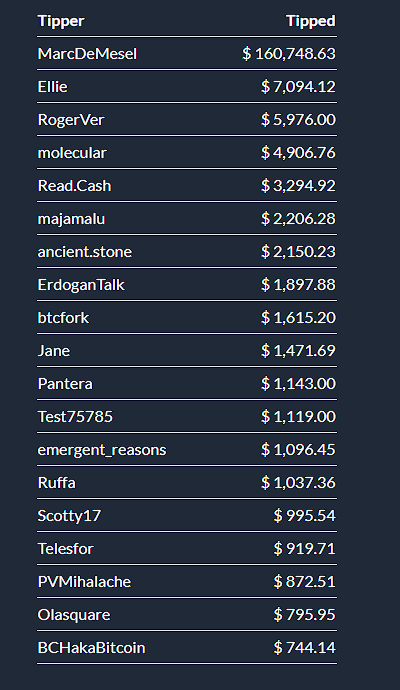Open Read.Cash tipper entry
Screen dimensions: 400x690
[x=74, y=186]
